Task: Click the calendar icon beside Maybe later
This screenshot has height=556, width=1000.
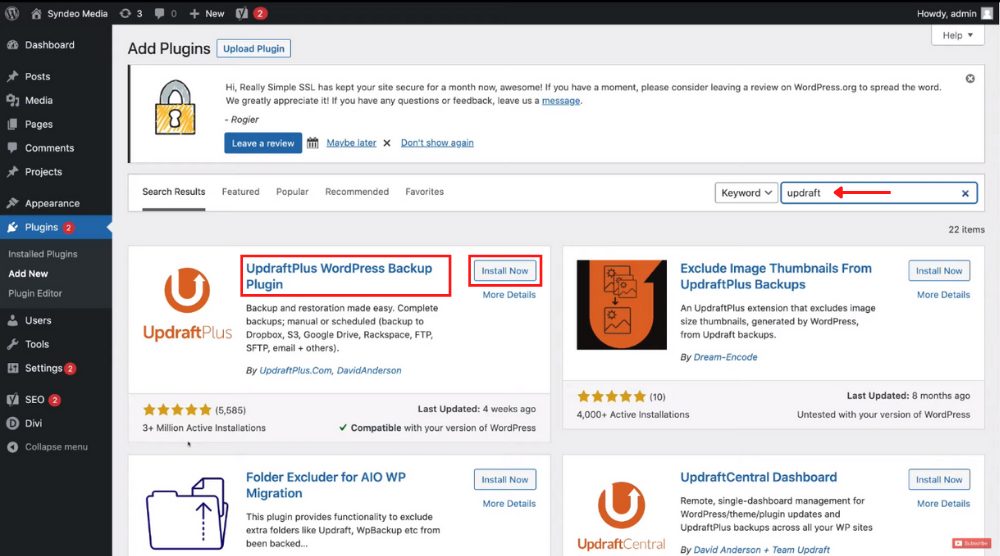Action: click(312, 143)
